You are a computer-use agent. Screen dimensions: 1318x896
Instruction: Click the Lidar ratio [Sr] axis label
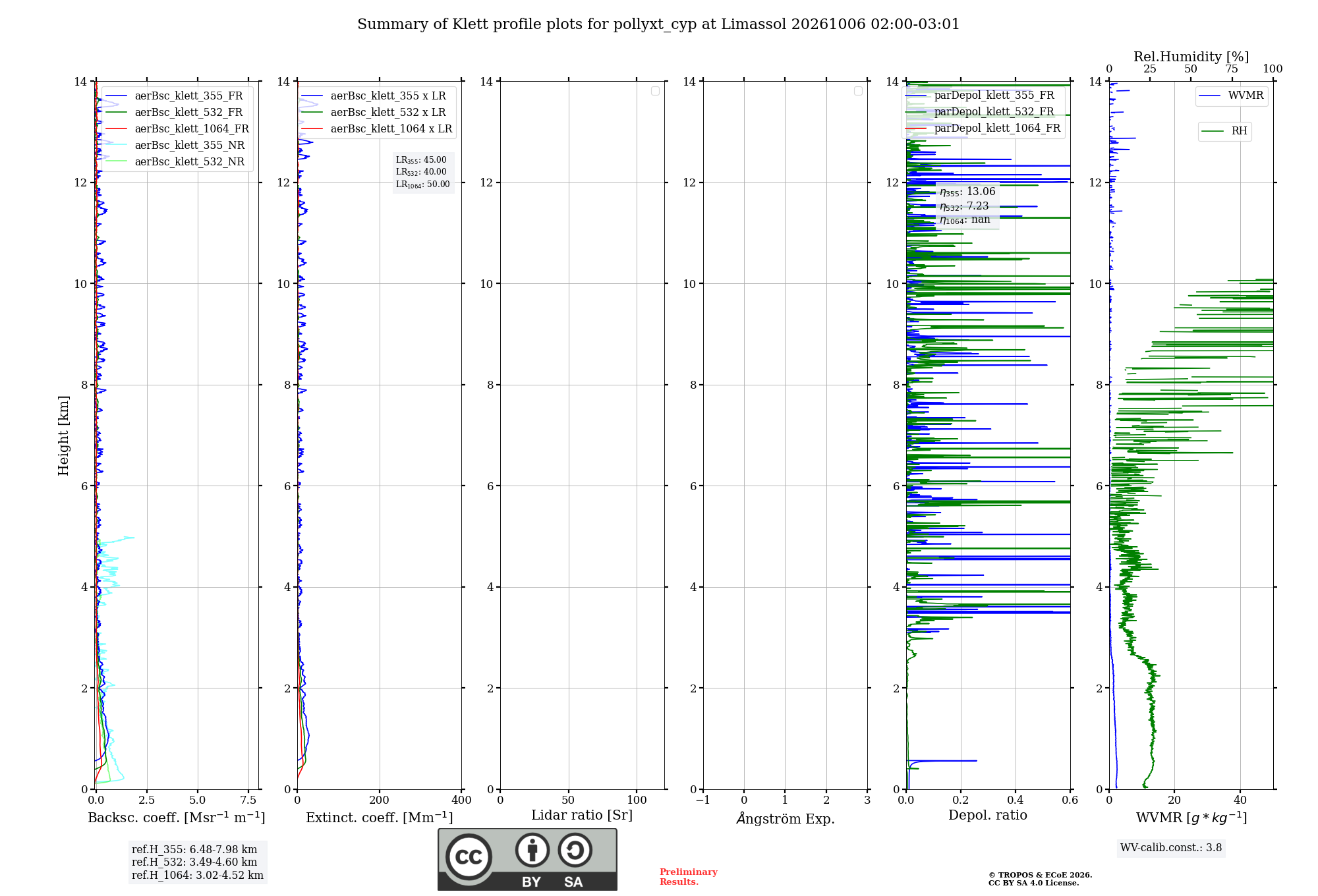click(582, 816)
